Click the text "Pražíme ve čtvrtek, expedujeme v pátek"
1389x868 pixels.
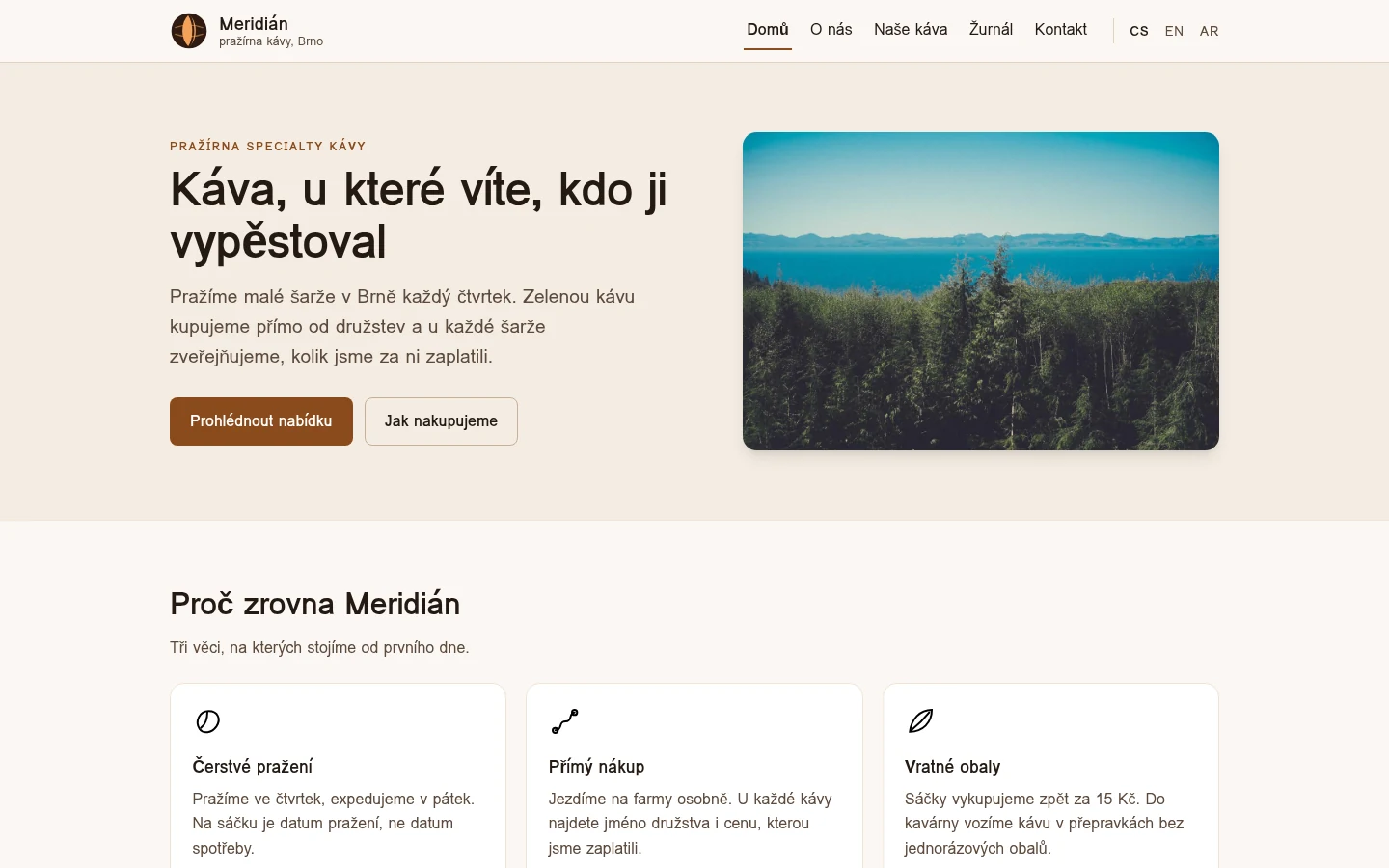333,799
